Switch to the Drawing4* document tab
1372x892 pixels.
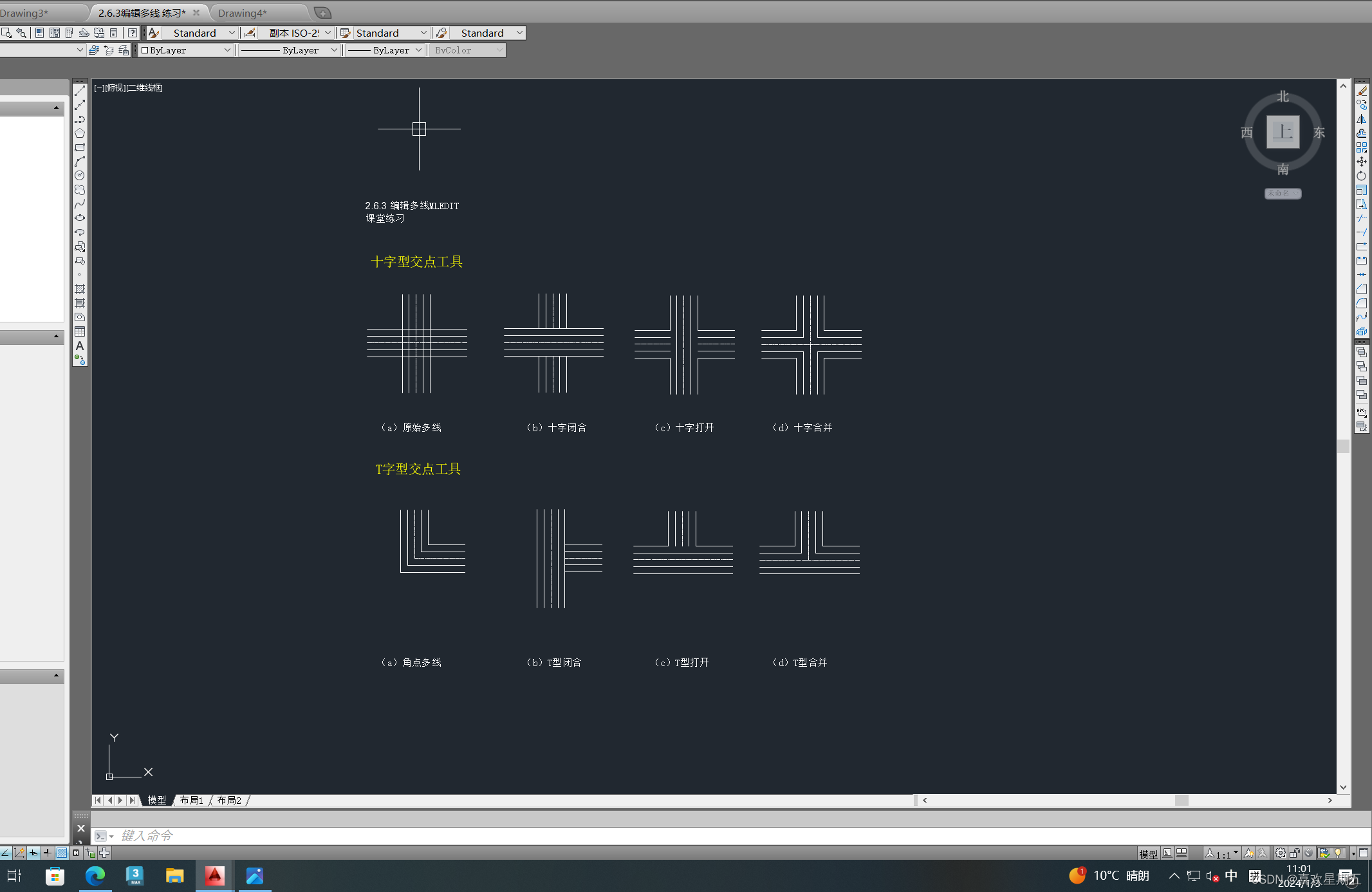point(242,13)
